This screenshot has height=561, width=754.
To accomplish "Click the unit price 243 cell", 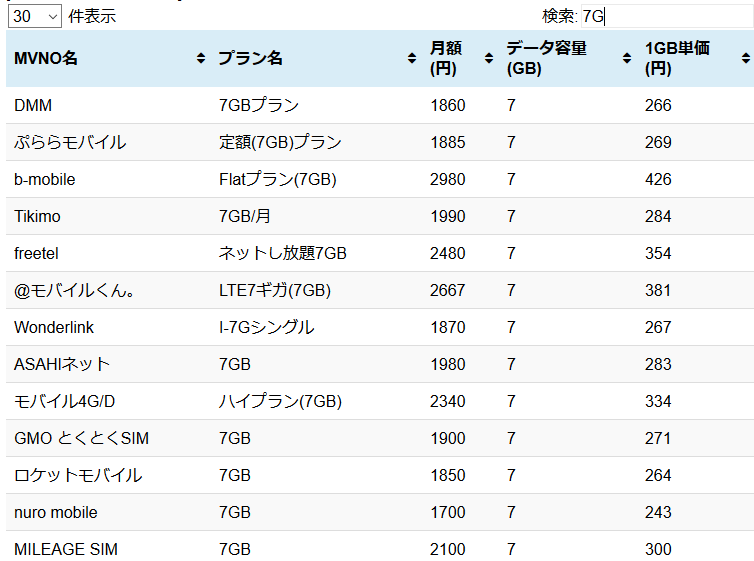I will (x=658, y=512).
